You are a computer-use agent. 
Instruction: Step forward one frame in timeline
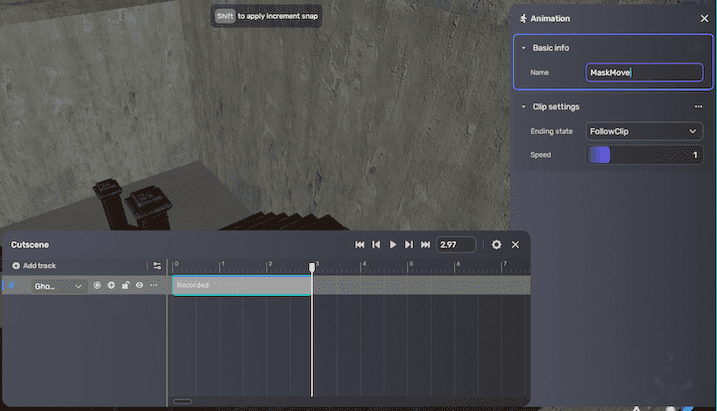409,245
